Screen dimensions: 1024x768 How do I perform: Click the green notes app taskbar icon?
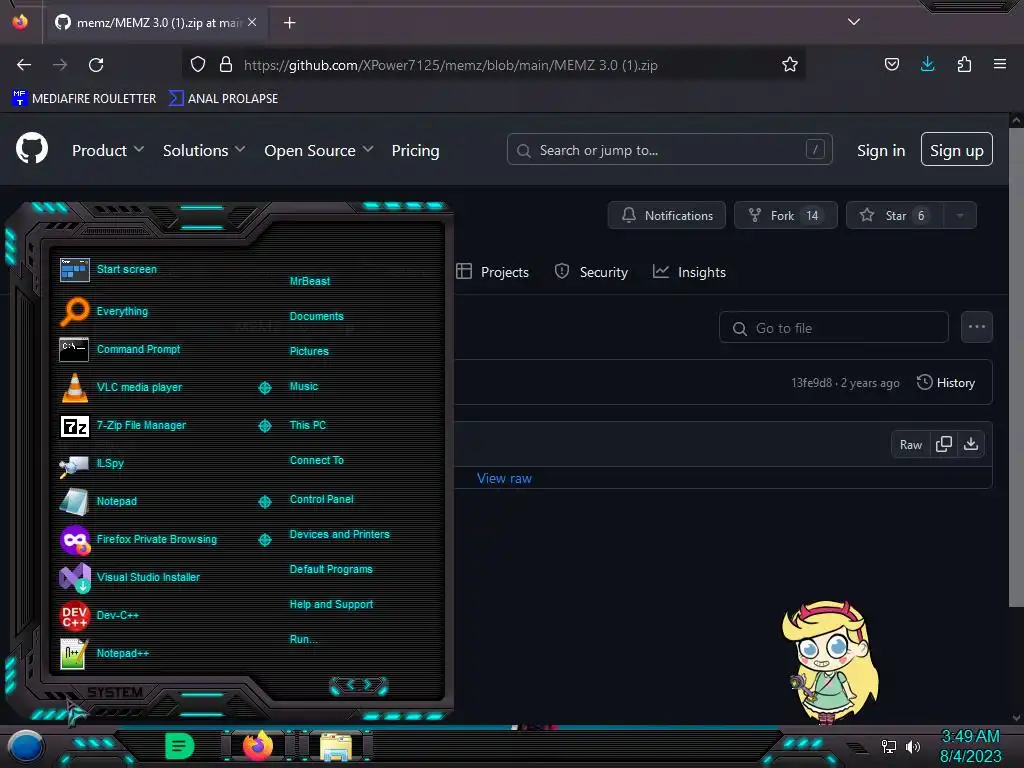point(180,746)
